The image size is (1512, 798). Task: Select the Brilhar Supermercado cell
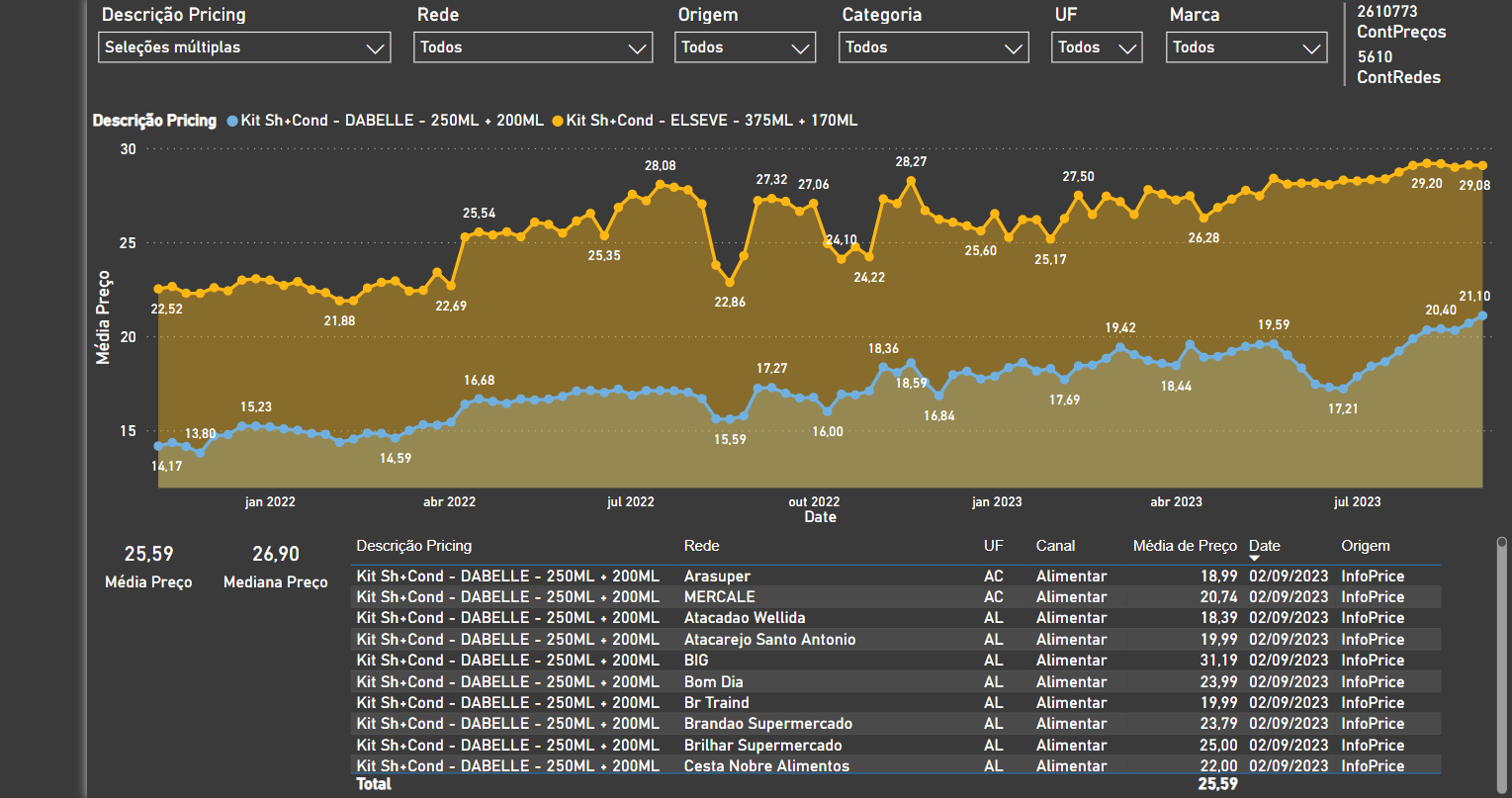click(763, 746)
